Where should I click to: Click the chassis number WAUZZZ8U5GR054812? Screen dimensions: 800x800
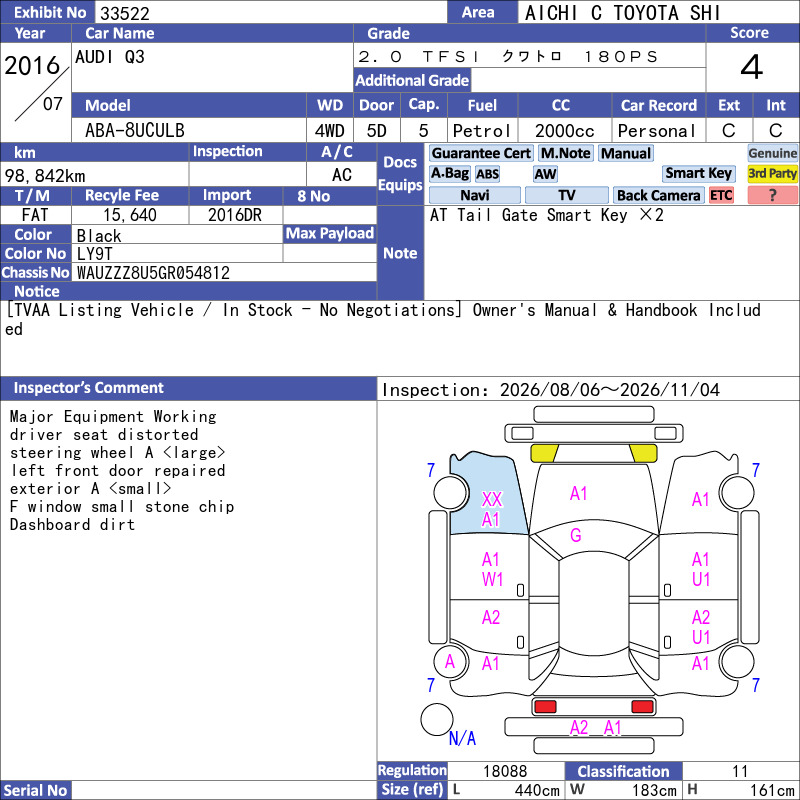click(x=153, y=273)
